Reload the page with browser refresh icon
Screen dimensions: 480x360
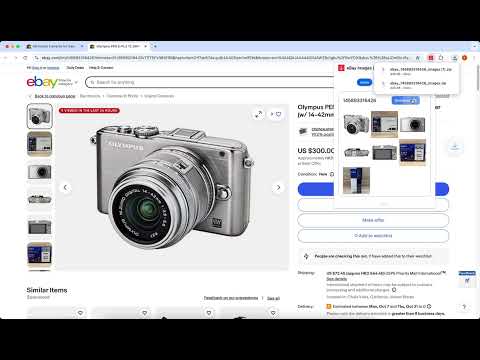(25, 58)
